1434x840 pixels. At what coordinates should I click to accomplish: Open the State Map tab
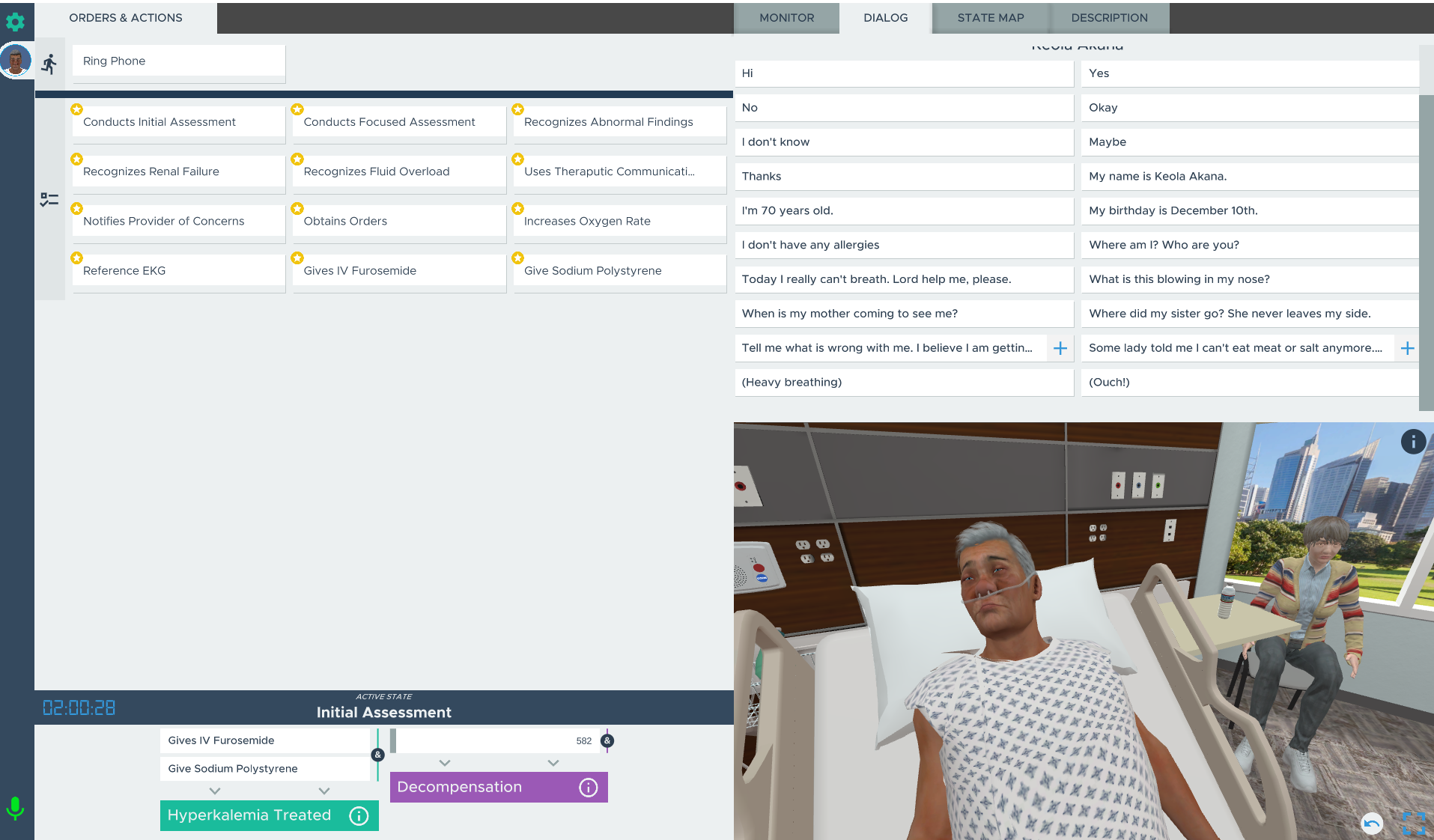tap(990, 18)
